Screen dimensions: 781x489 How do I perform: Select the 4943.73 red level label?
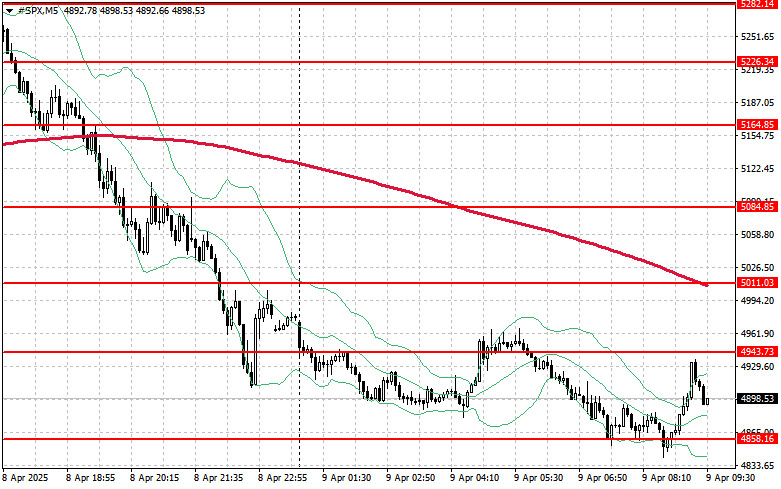point(758,352)
